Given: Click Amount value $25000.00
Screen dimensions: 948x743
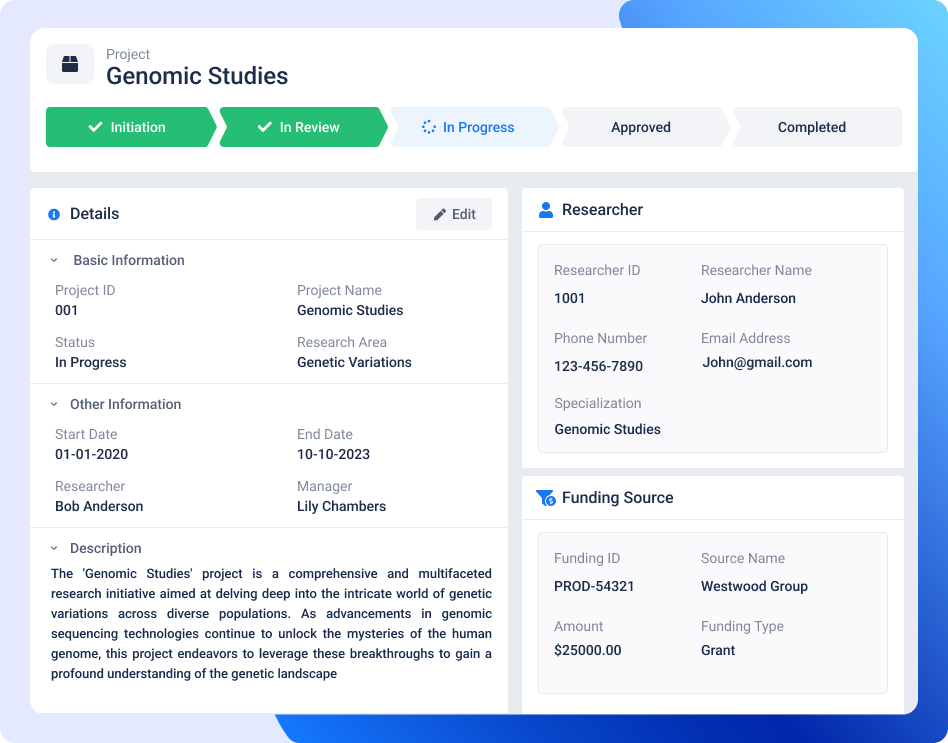Looking at the screenshot, I should click(588, 650).
